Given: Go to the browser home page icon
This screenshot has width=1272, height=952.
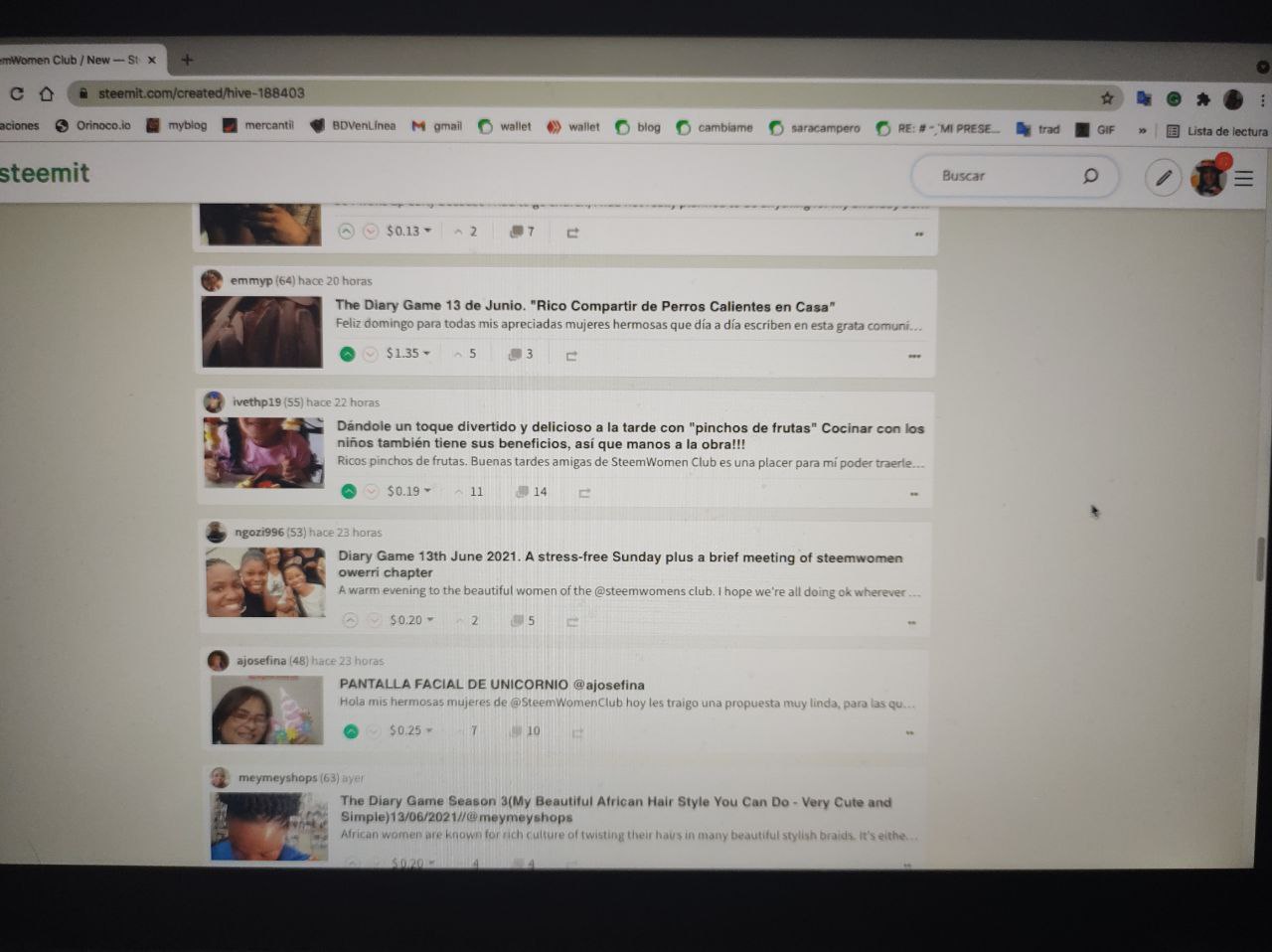Looking at the screenshot, I should (x=46, y=93).
